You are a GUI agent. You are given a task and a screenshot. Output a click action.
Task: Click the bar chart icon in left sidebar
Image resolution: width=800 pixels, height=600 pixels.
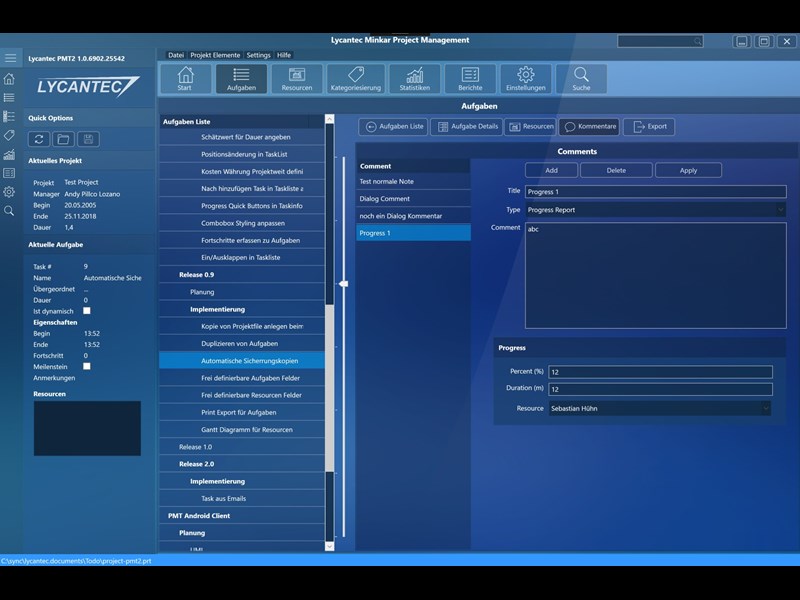pos(9,154)
